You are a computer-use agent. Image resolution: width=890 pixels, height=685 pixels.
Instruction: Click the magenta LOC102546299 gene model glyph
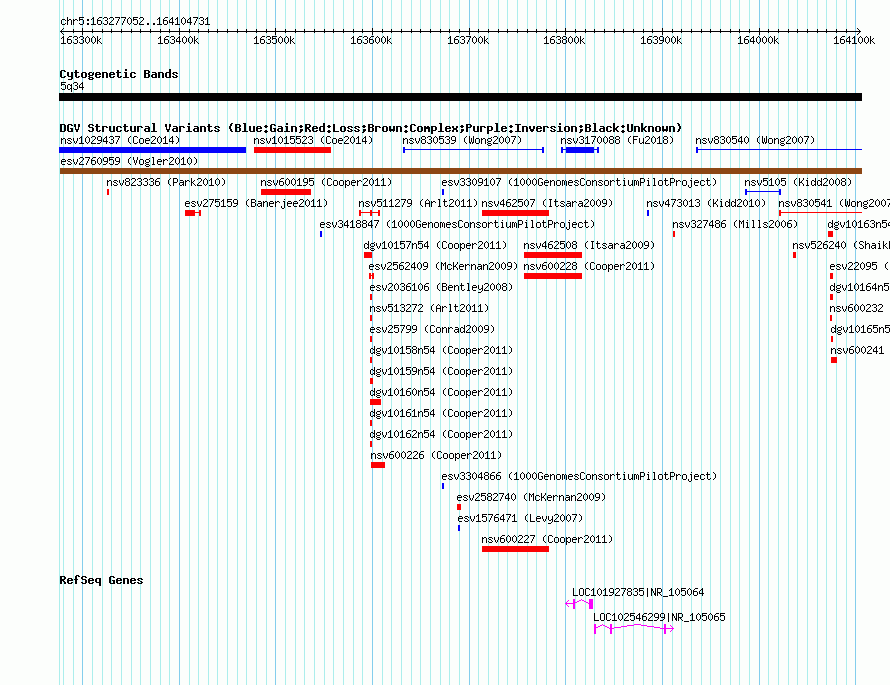coord(634,628)
